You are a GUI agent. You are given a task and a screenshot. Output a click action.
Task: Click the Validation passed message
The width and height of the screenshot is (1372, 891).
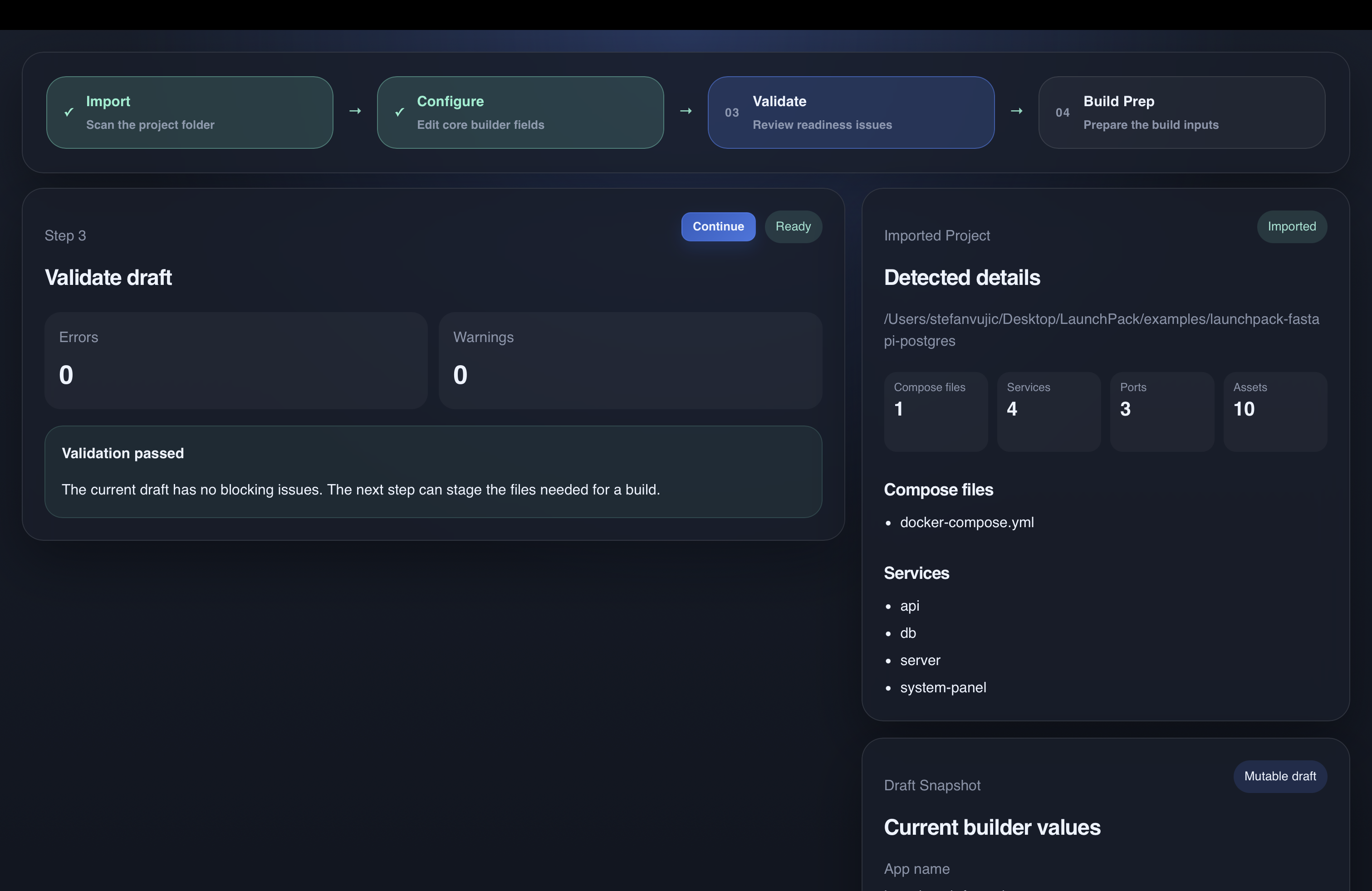(x=433, y=471)
